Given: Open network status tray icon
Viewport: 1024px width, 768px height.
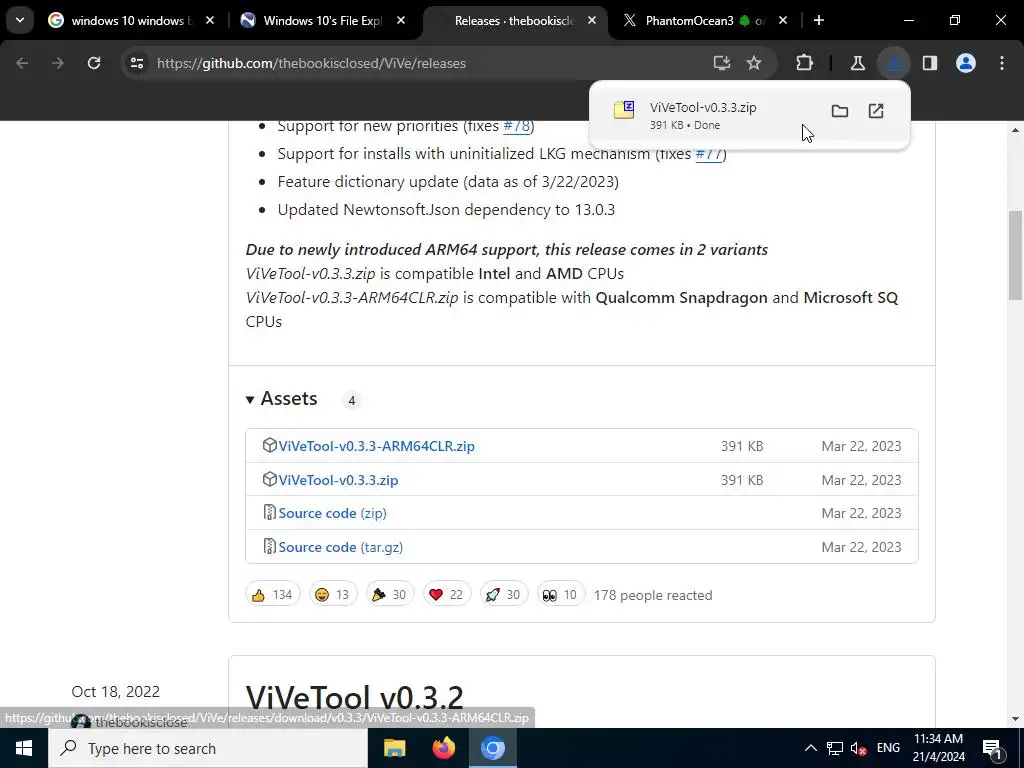Looking at the screenshot, I should coord(835,748).
